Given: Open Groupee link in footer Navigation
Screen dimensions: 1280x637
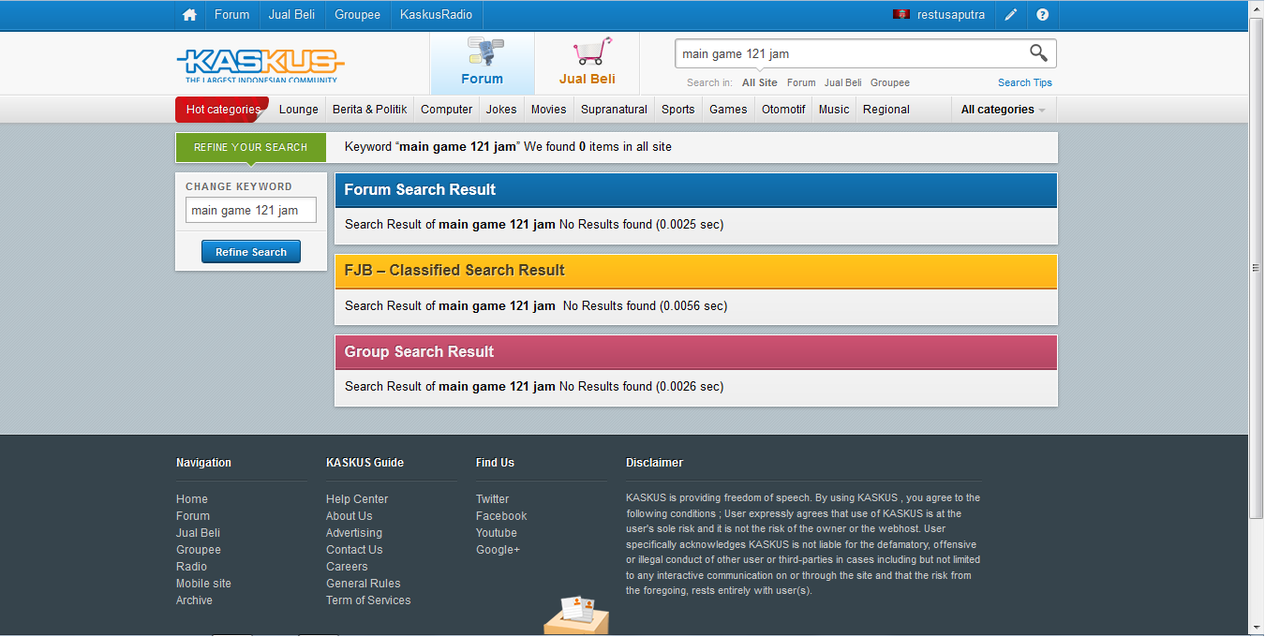Looking at the screenshot, I should pos(199,550).
